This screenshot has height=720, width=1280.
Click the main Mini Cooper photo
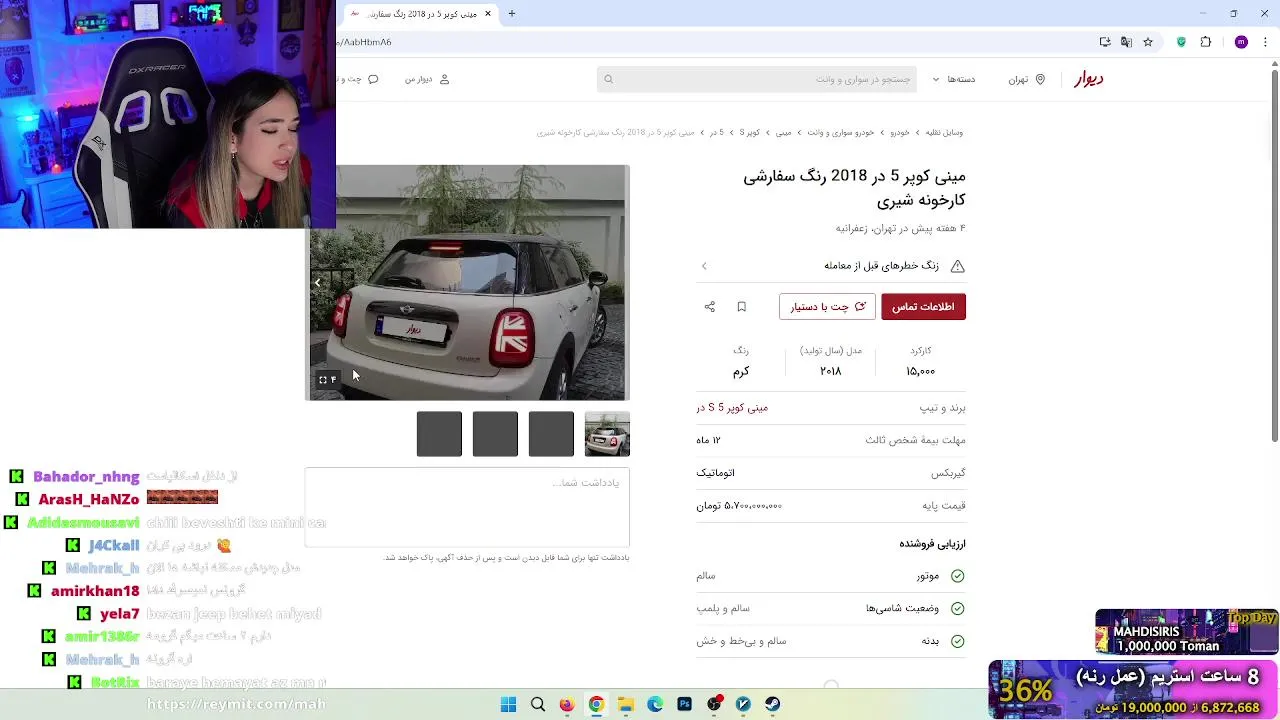tap(468, 283)
